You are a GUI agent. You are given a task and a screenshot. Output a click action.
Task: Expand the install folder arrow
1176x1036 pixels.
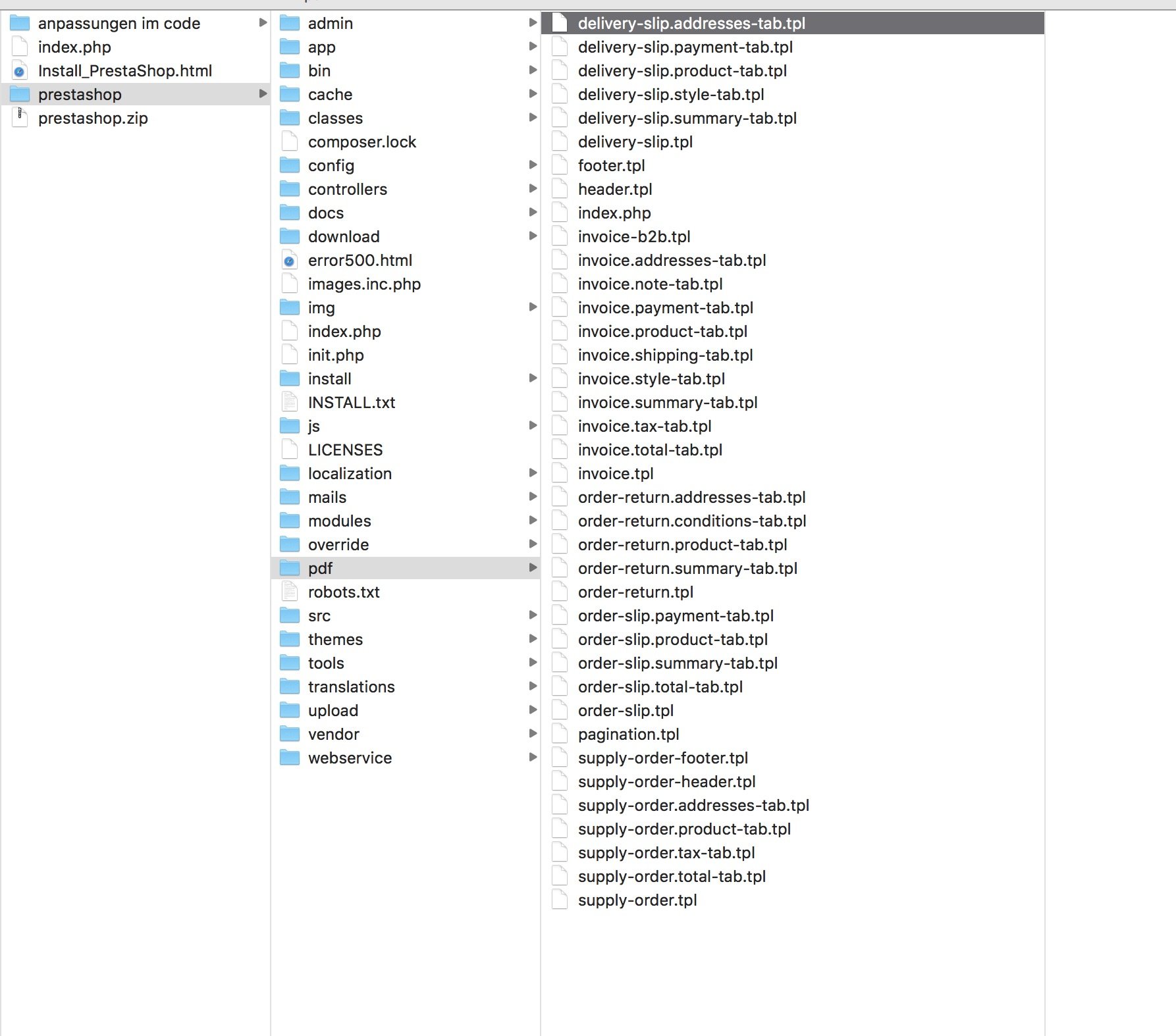(533, 378)
